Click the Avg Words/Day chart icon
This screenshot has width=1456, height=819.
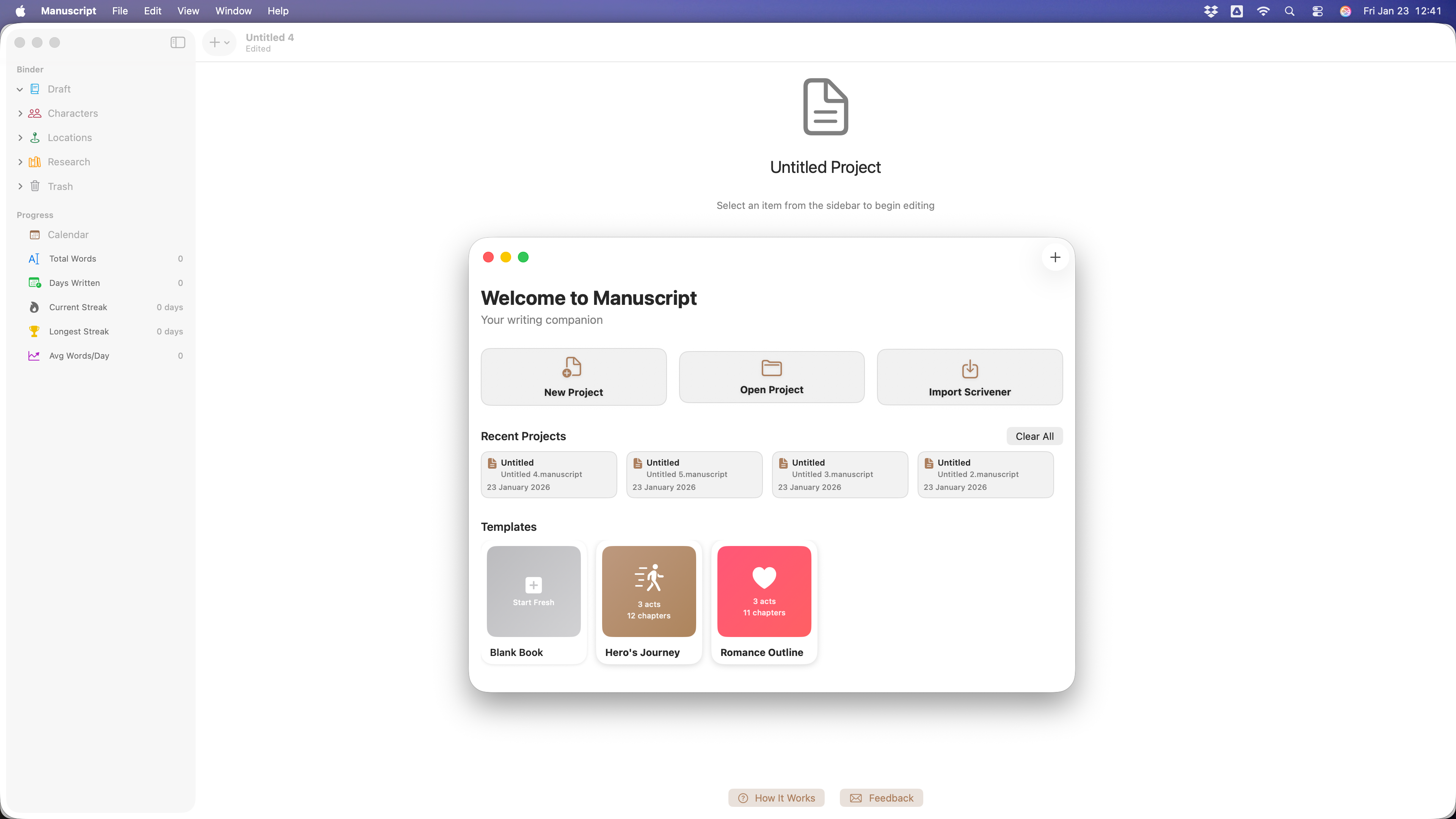tap(34, 356)
